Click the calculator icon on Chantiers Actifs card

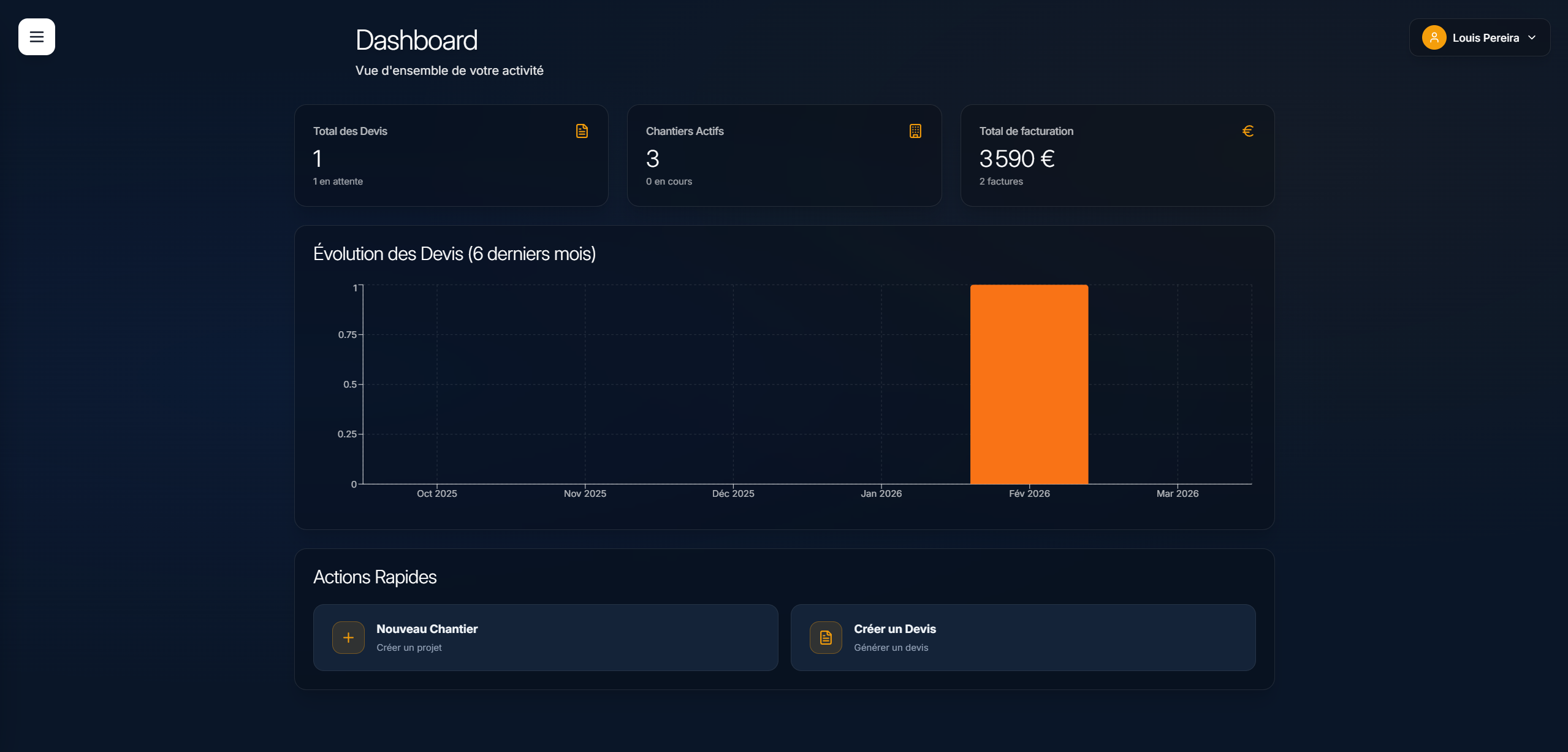pyautogui.click(x=915, y=131)
